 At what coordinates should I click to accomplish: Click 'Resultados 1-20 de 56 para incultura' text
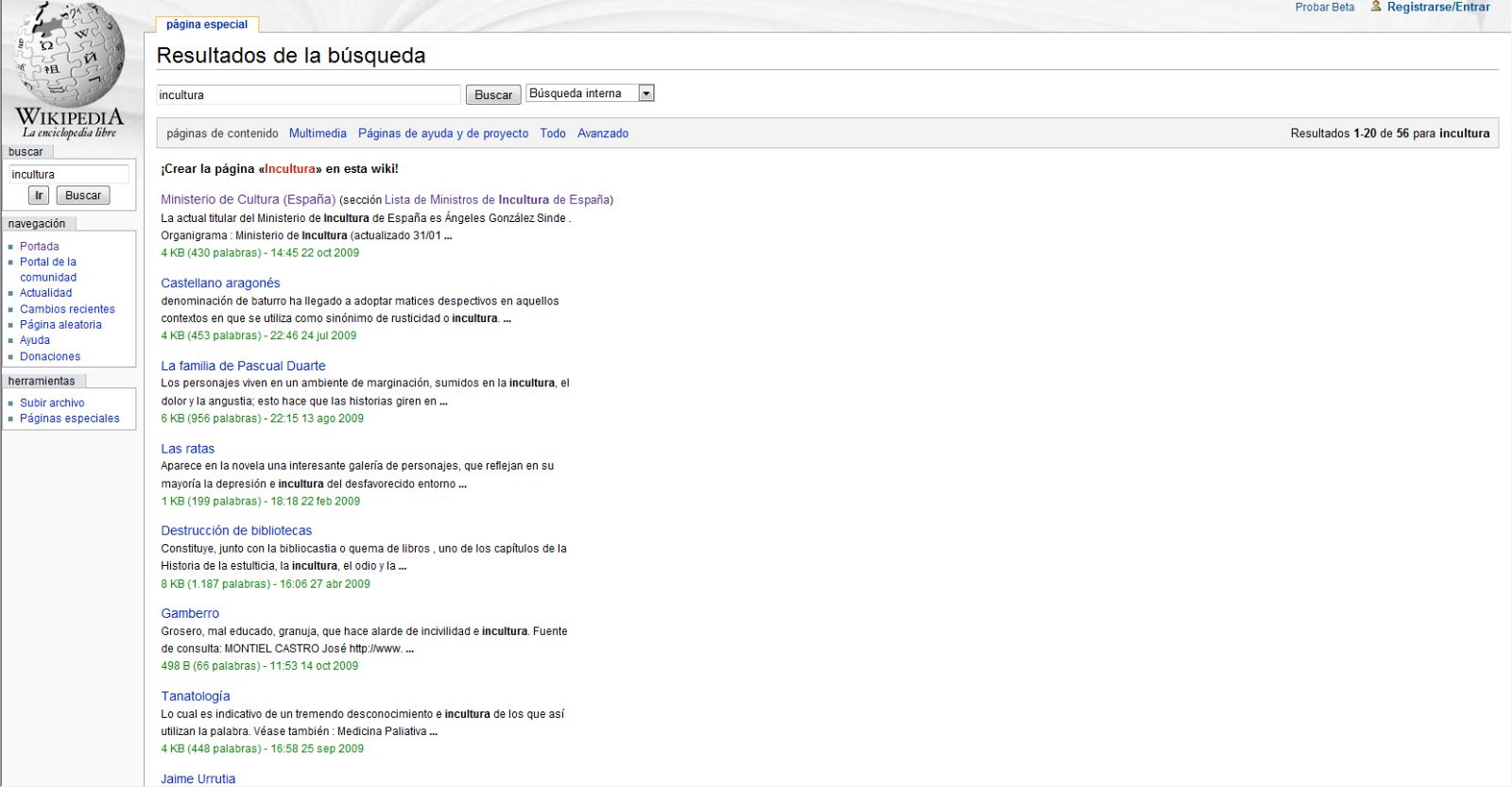pos(1390,133)
